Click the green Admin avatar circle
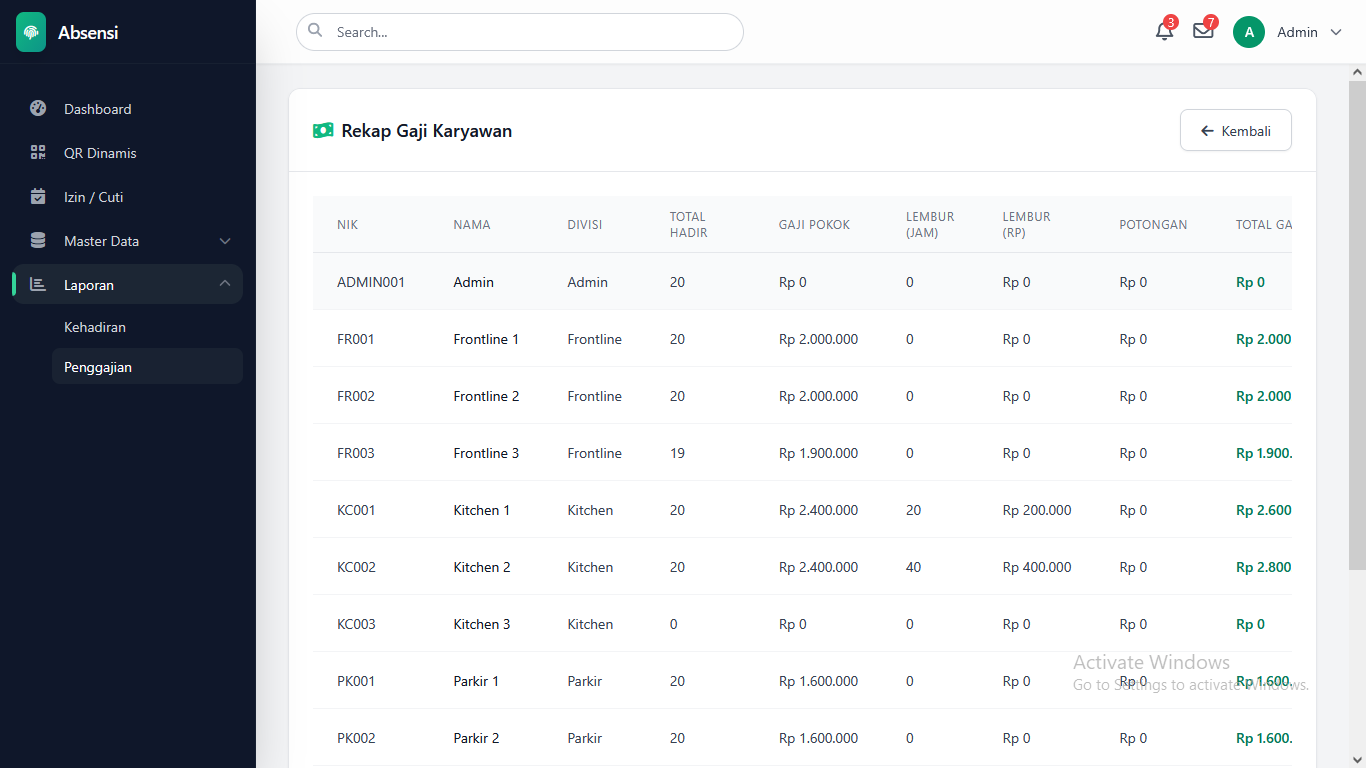The image size is (1366, 768). click(1248, 32)
